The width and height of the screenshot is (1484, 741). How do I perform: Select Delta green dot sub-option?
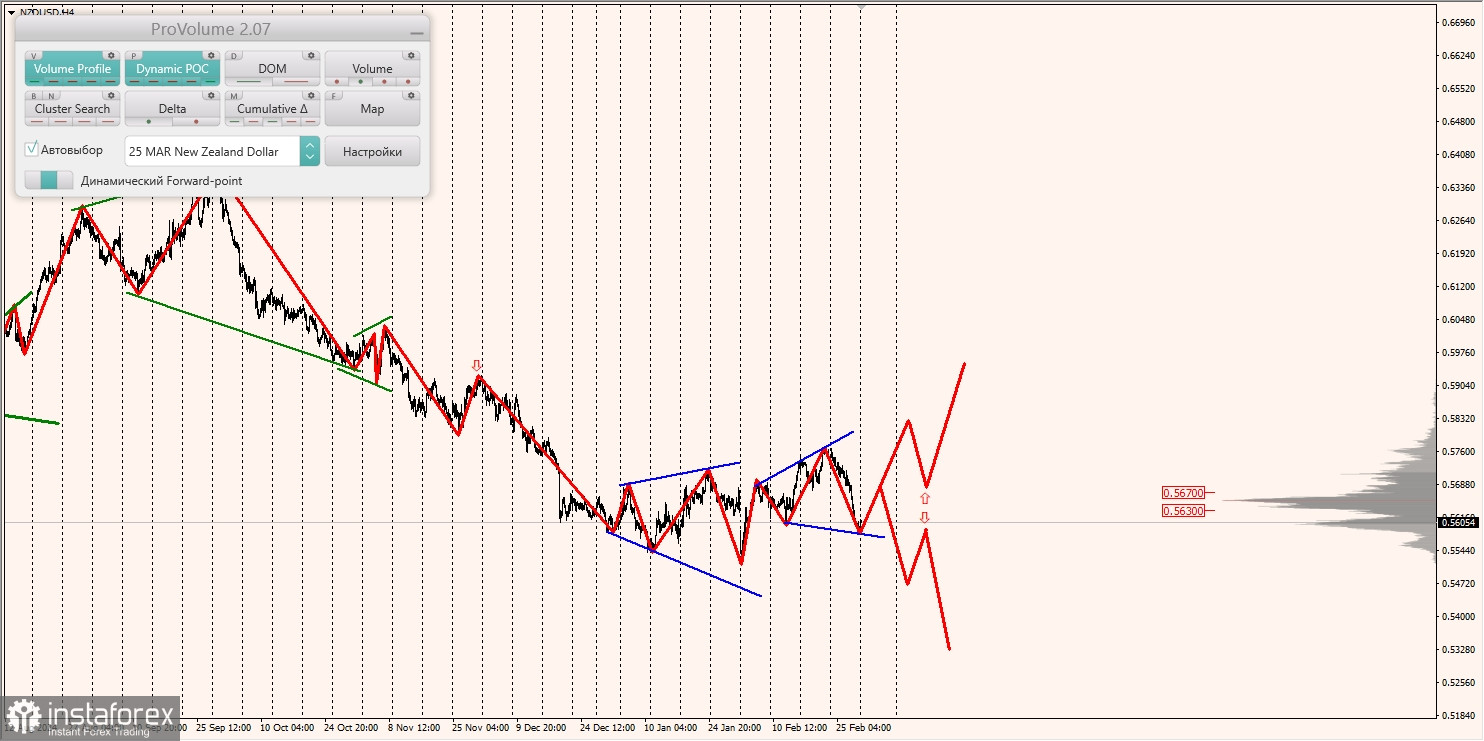(149, 122)
